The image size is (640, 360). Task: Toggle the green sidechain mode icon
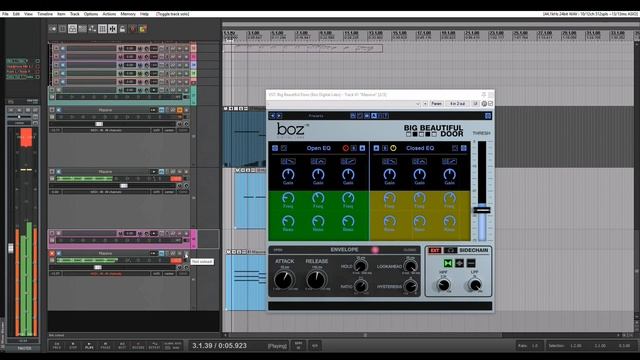(448, 263)
